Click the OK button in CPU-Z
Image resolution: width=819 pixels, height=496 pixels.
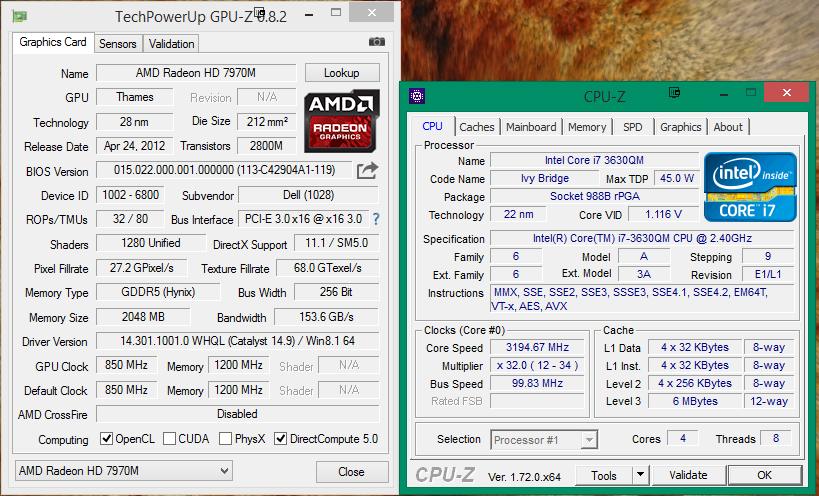764,475
